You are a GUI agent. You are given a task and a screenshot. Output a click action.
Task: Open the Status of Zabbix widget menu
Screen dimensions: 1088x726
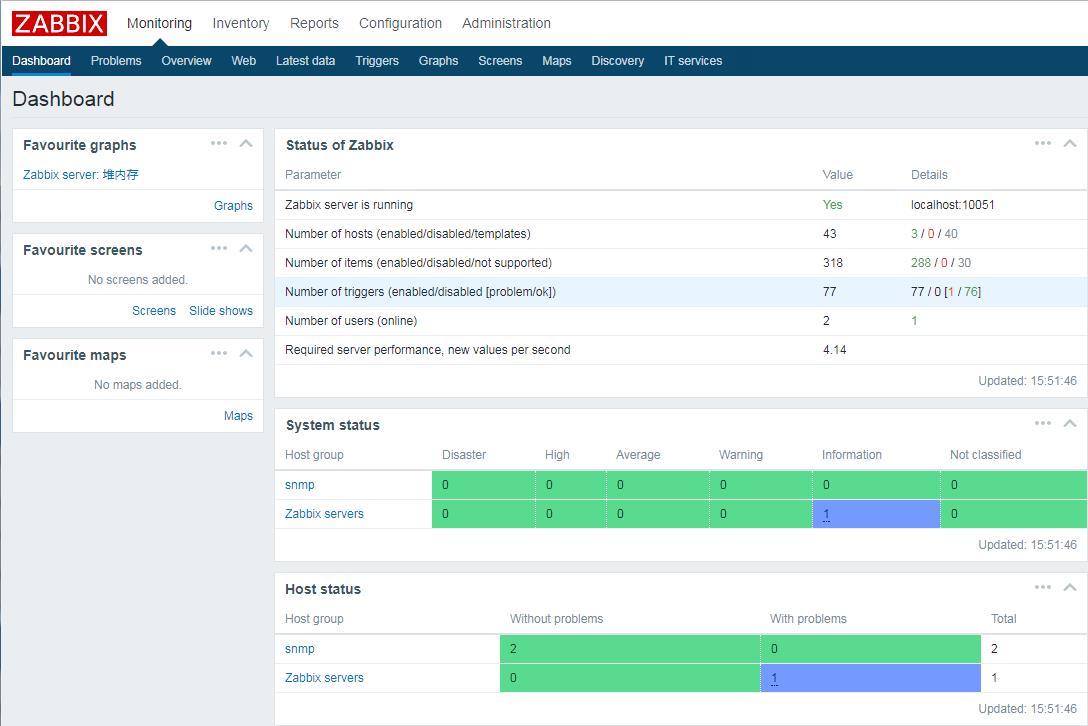pos(1042,143)
